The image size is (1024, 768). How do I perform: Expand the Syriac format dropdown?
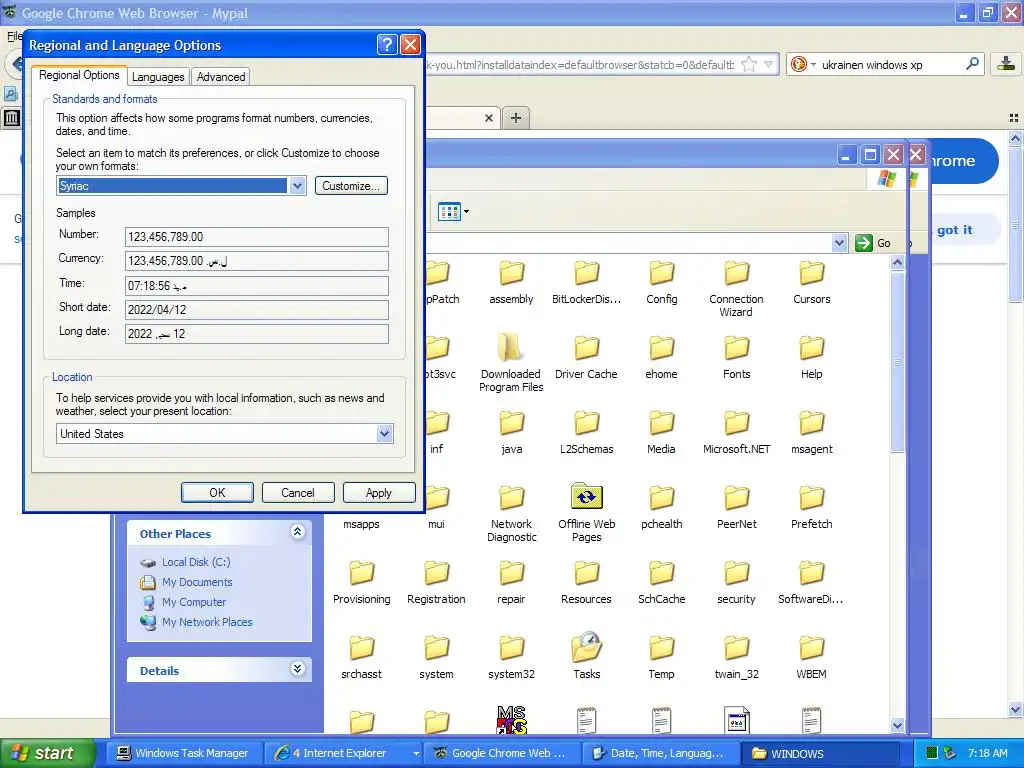pyautogui.click(x=297, y=185)
